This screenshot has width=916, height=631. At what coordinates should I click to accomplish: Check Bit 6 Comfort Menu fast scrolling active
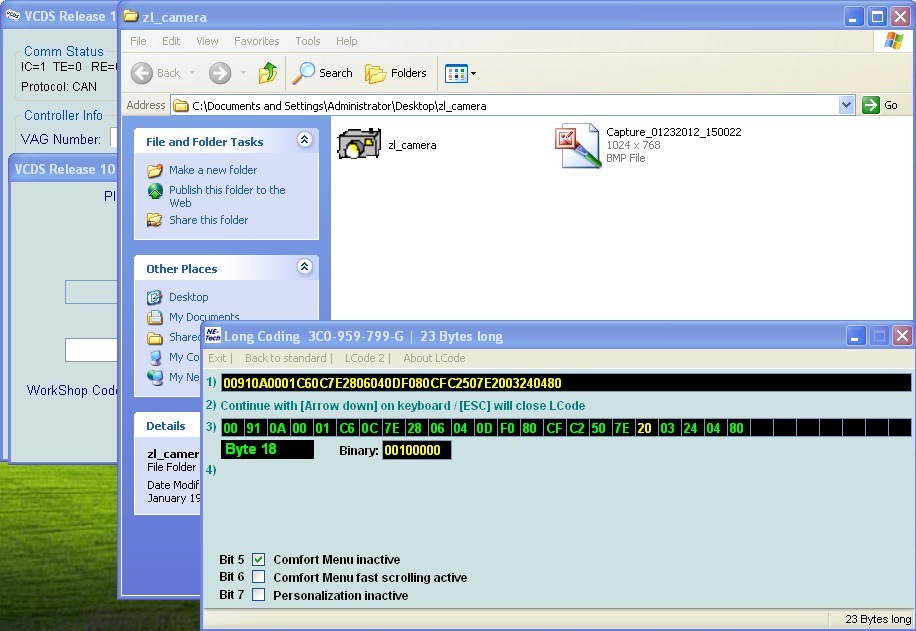coord(258,577)
